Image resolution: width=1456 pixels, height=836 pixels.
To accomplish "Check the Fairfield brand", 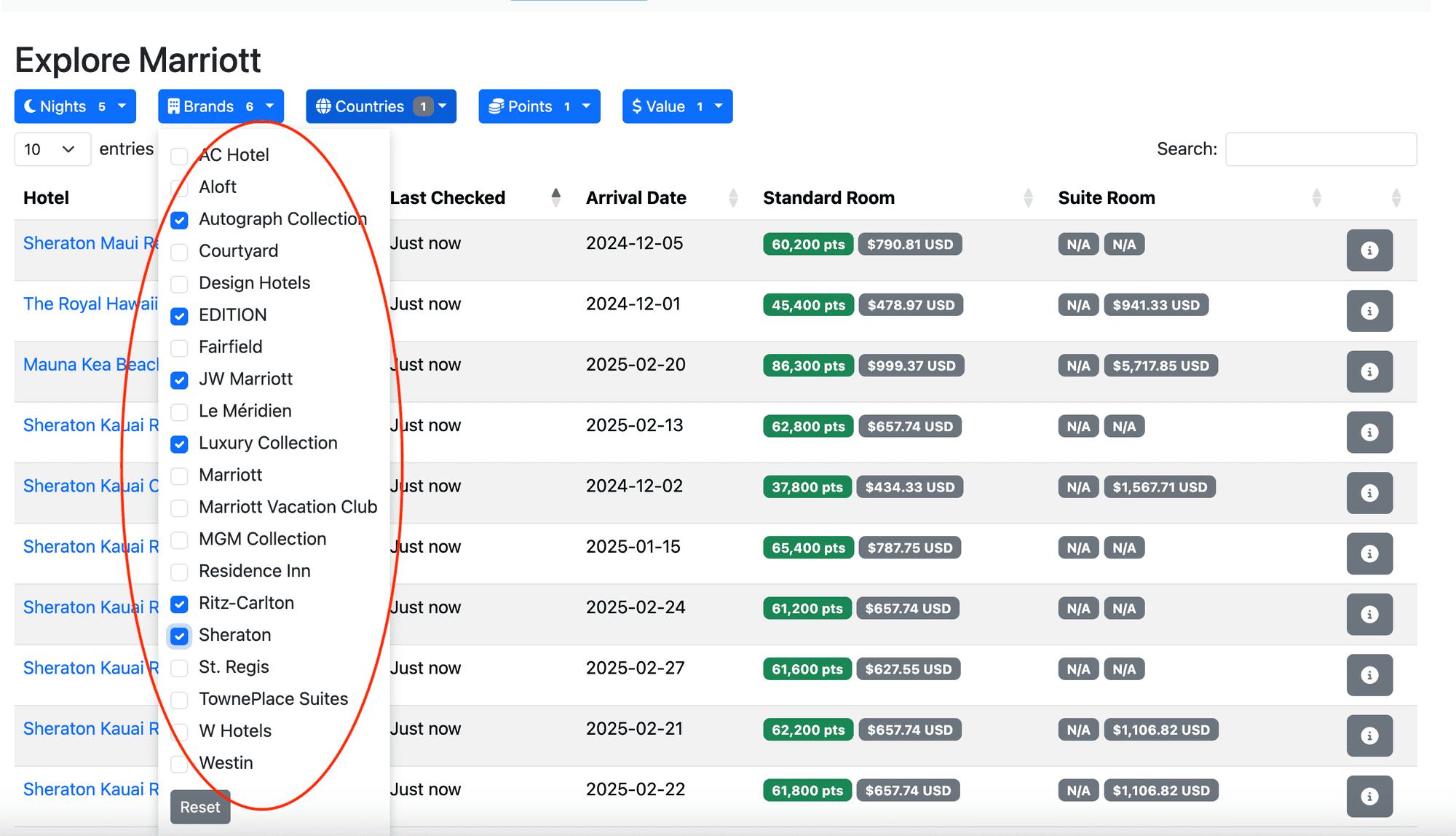I will pos(179,348).
